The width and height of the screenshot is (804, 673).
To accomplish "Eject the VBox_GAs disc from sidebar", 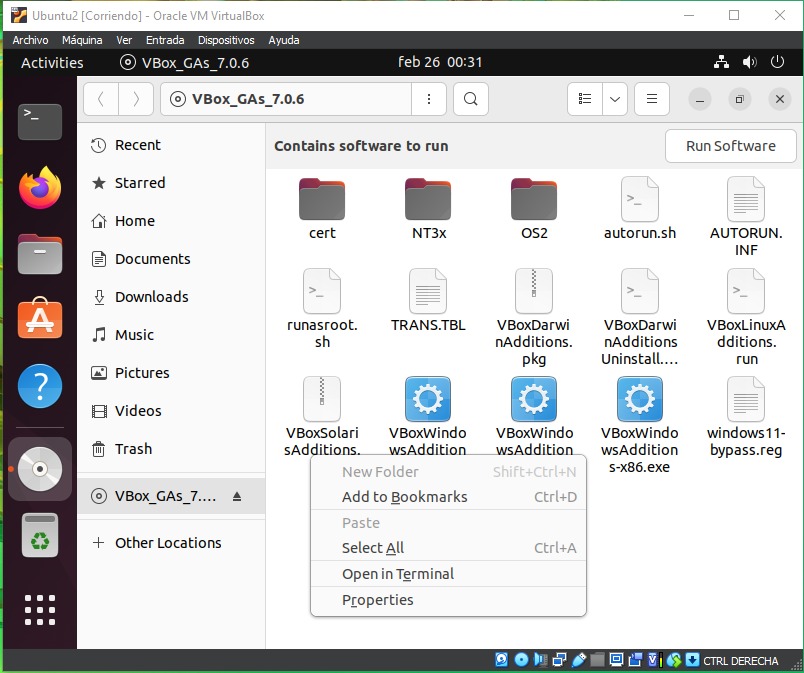I will click(237, 496).
